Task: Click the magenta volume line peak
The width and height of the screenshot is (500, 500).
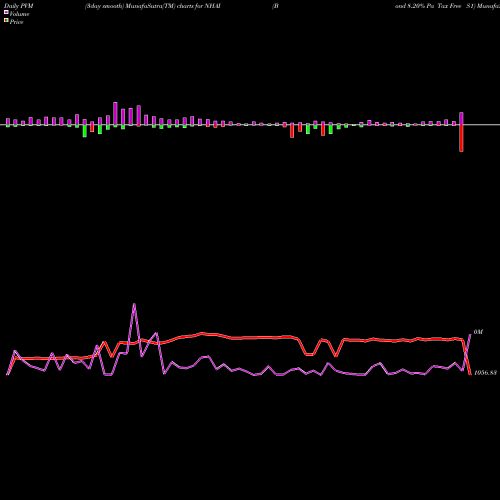Action: [134, 304]
